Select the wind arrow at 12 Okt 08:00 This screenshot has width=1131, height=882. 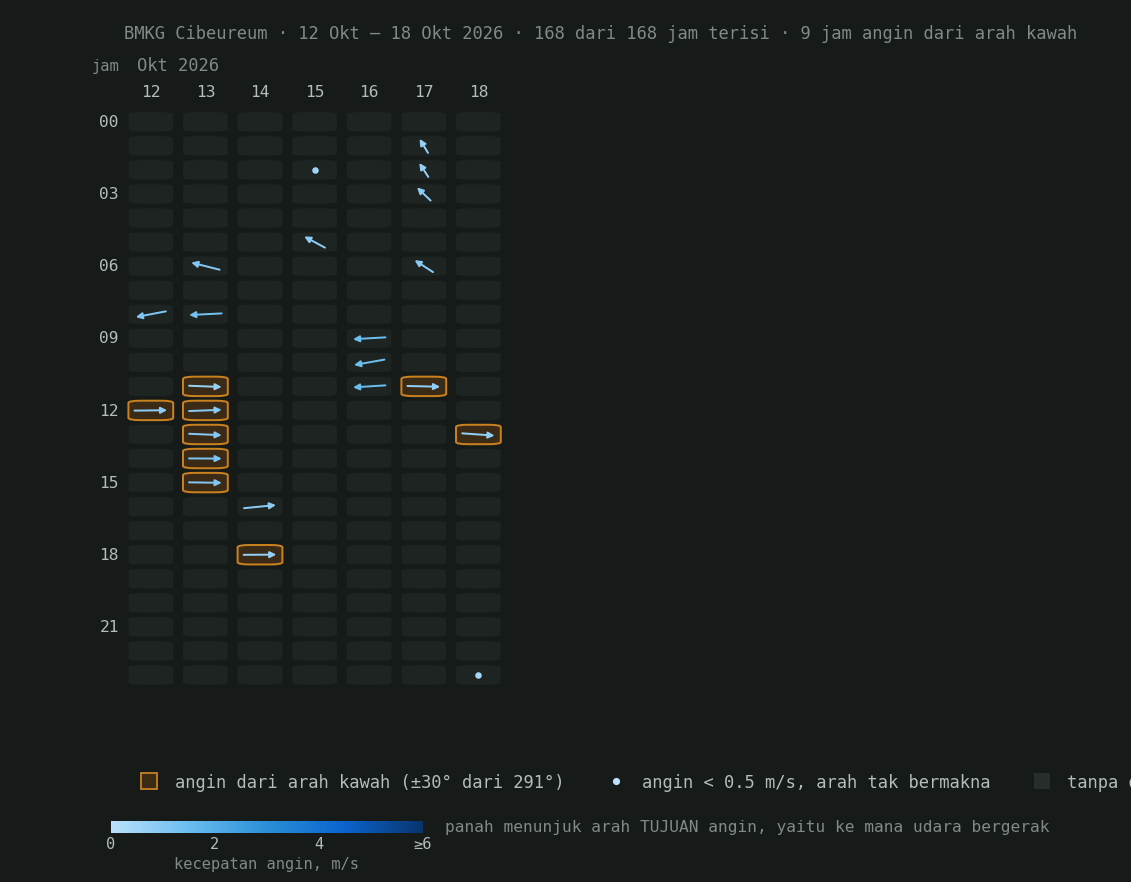point(151,314)
